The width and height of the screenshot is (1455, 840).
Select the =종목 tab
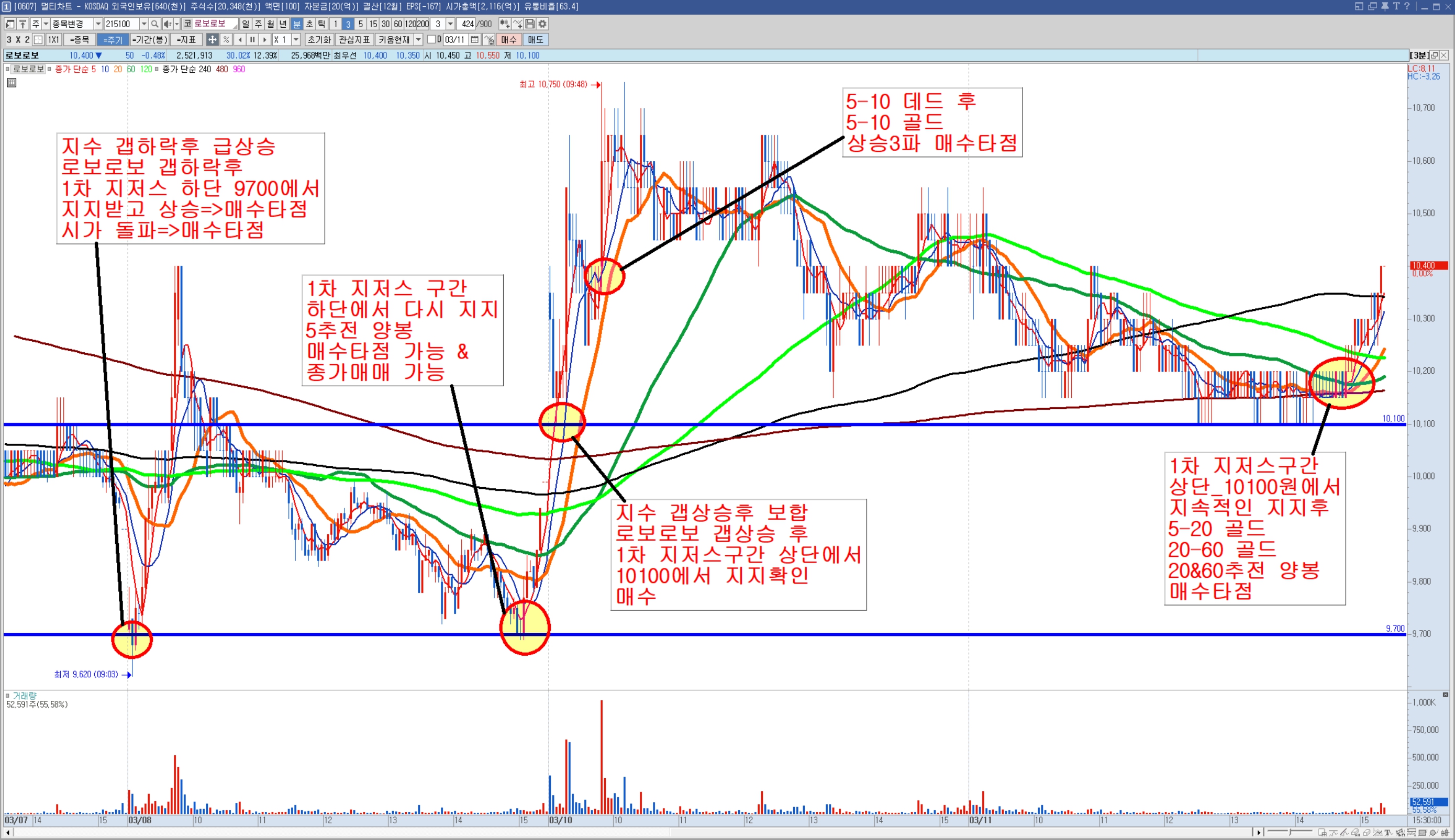coord(79,39)
